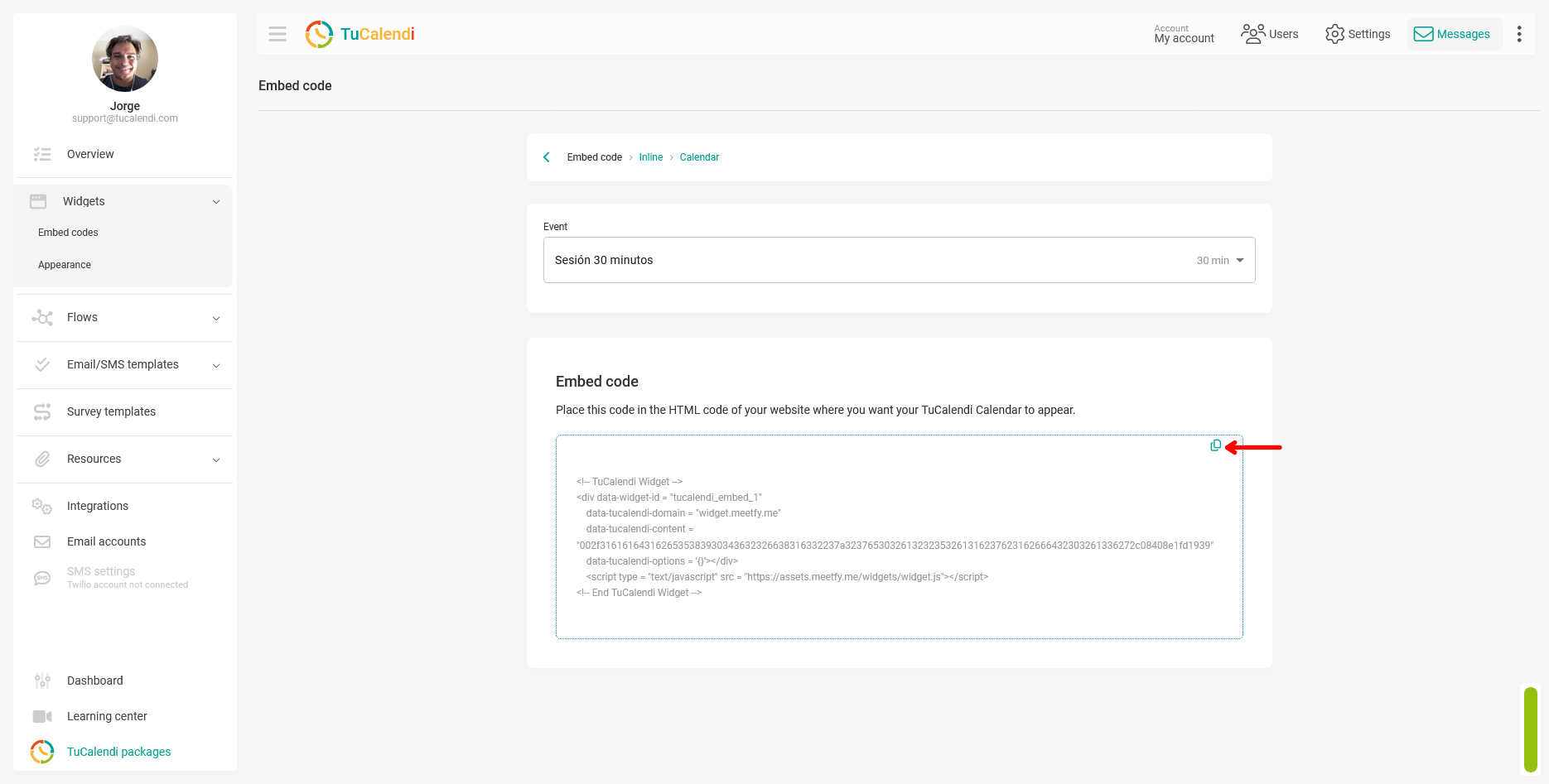Viewport: 1549px width, 784px height.
Task: Click the TuCalendi clock logo icon
Action: [x=319, y=34]
